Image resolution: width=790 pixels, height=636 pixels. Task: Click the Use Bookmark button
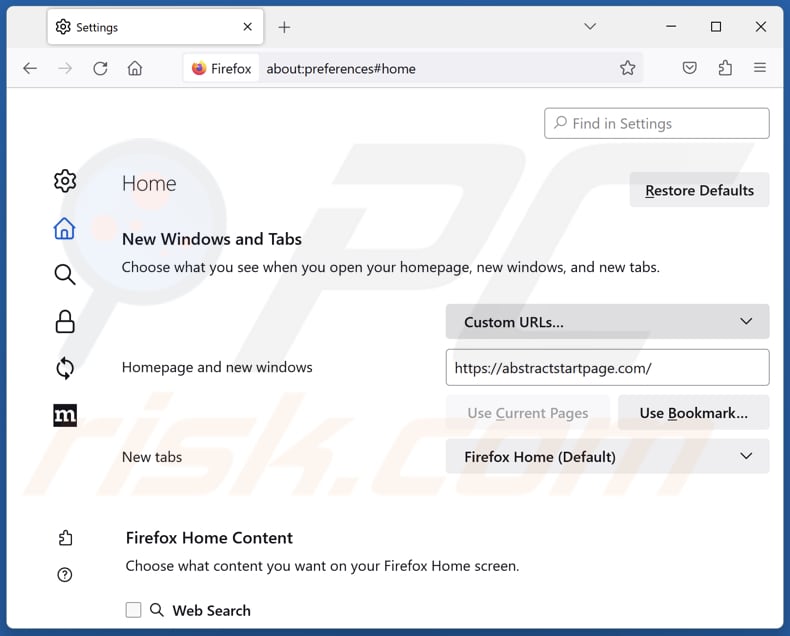click(x=693, y=413)
